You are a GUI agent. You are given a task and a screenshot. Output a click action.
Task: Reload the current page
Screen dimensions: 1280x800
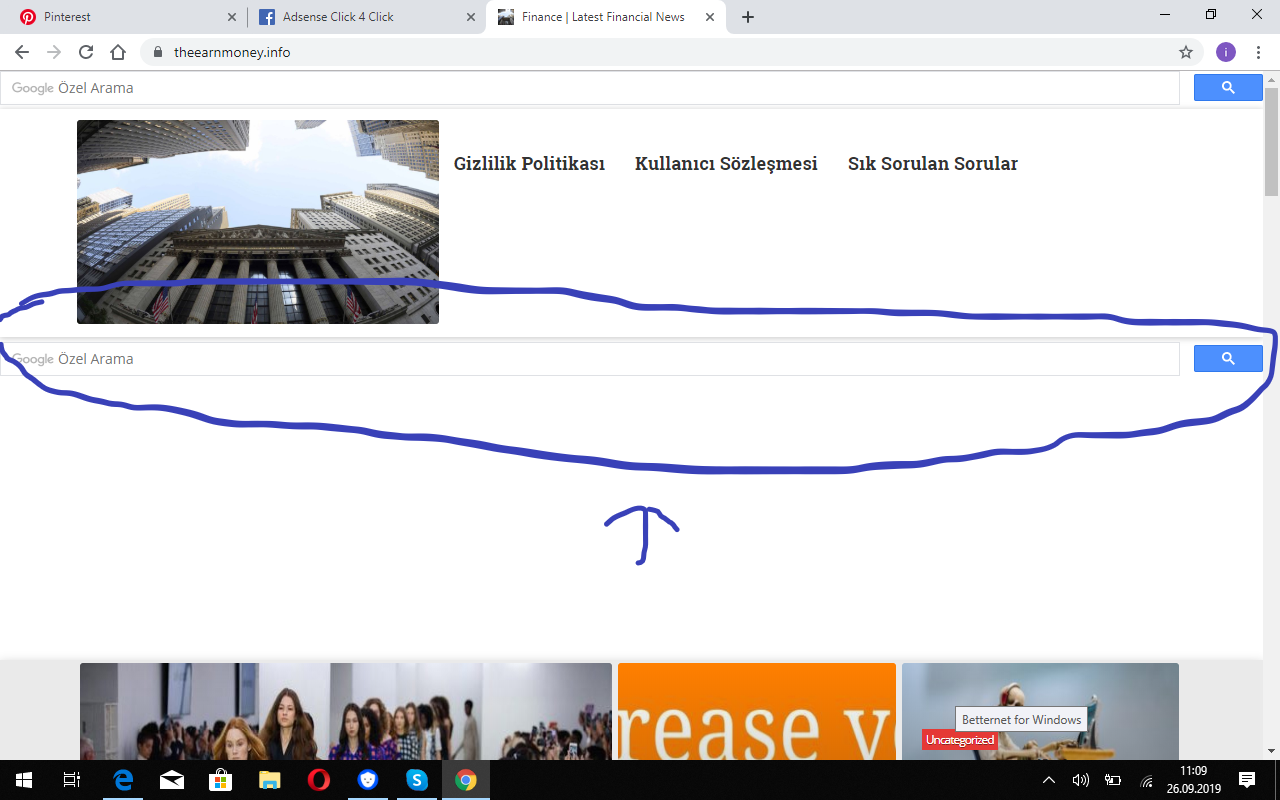pos(86,52)
